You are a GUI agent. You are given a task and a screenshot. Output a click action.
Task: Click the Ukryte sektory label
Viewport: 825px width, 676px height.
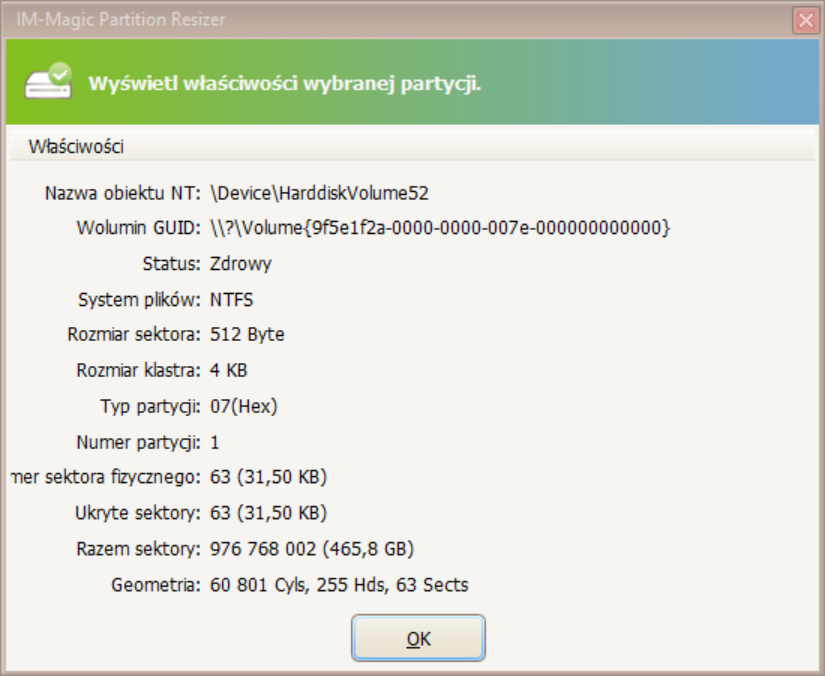click(x=138, y=513)
